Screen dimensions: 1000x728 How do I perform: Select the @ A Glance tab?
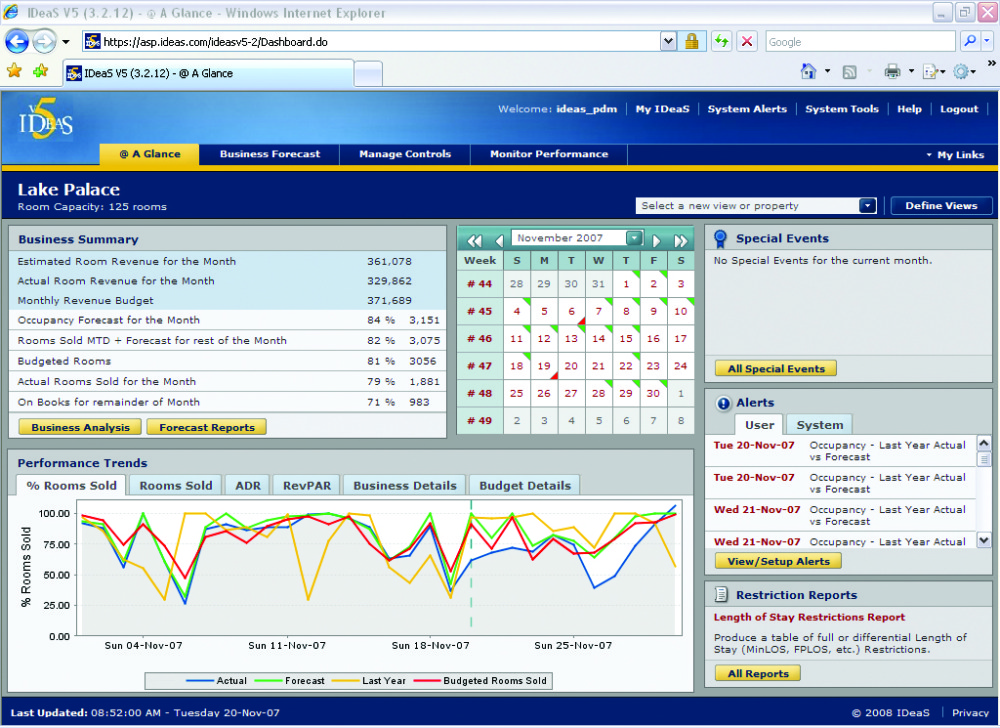(x=149, y=154)
